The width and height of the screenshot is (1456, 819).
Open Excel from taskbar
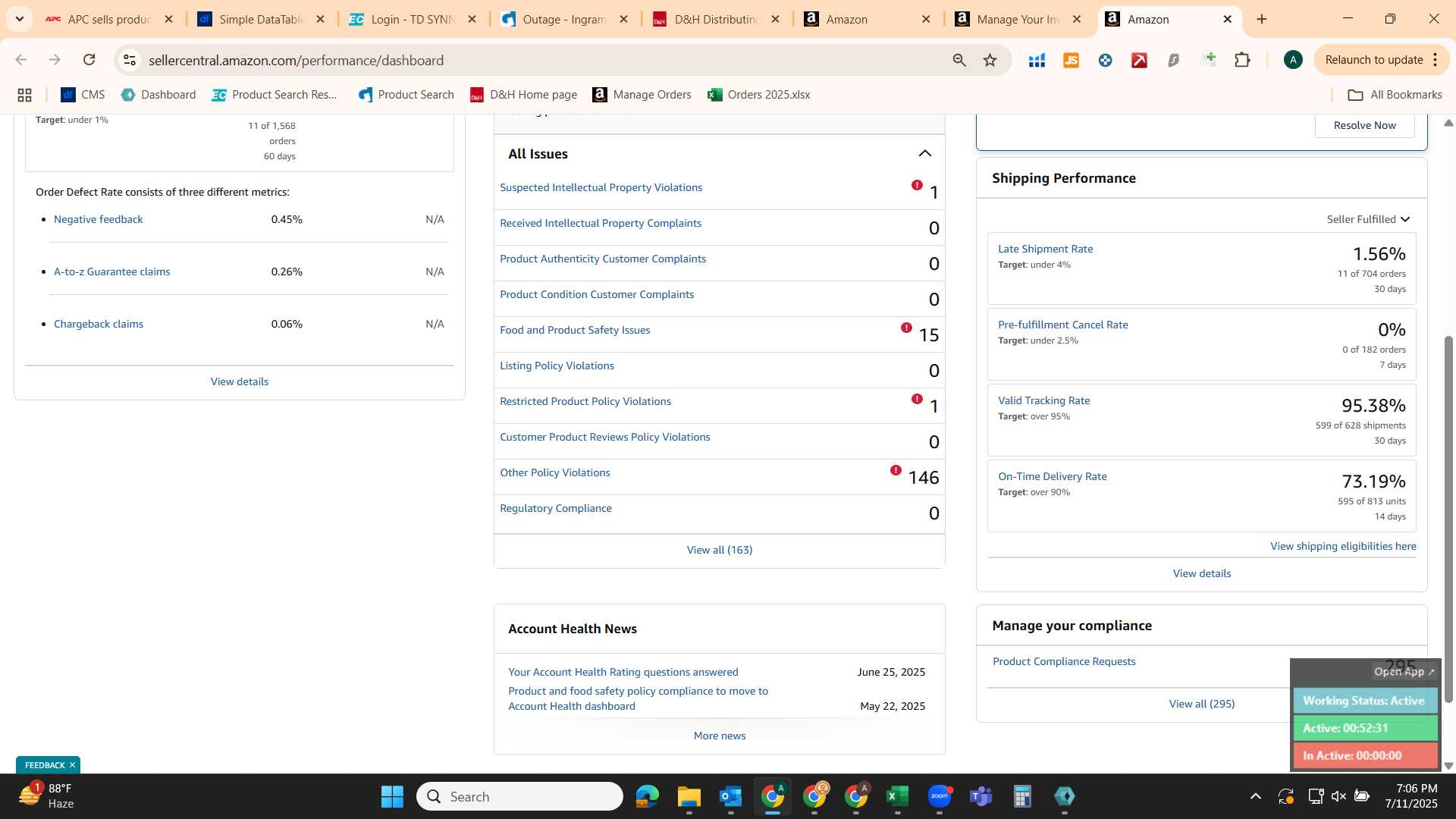897,796
